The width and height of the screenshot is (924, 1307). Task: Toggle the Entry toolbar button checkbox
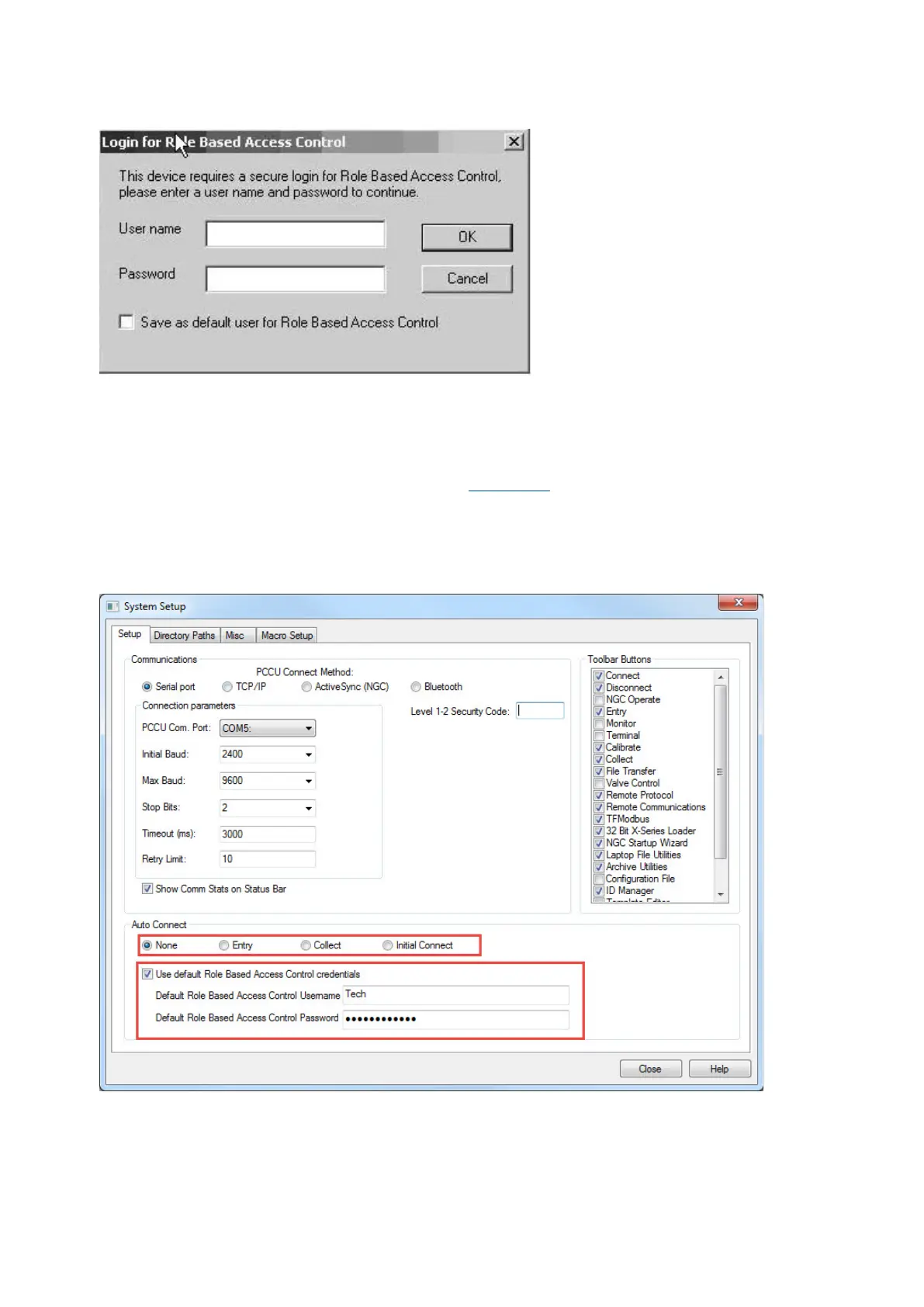[599, 712]
